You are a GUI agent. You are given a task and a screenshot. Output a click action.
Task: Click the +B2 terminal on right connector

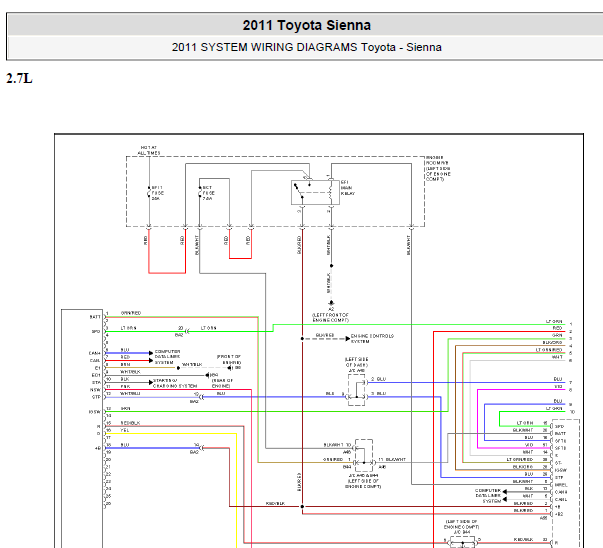(559, 514)
